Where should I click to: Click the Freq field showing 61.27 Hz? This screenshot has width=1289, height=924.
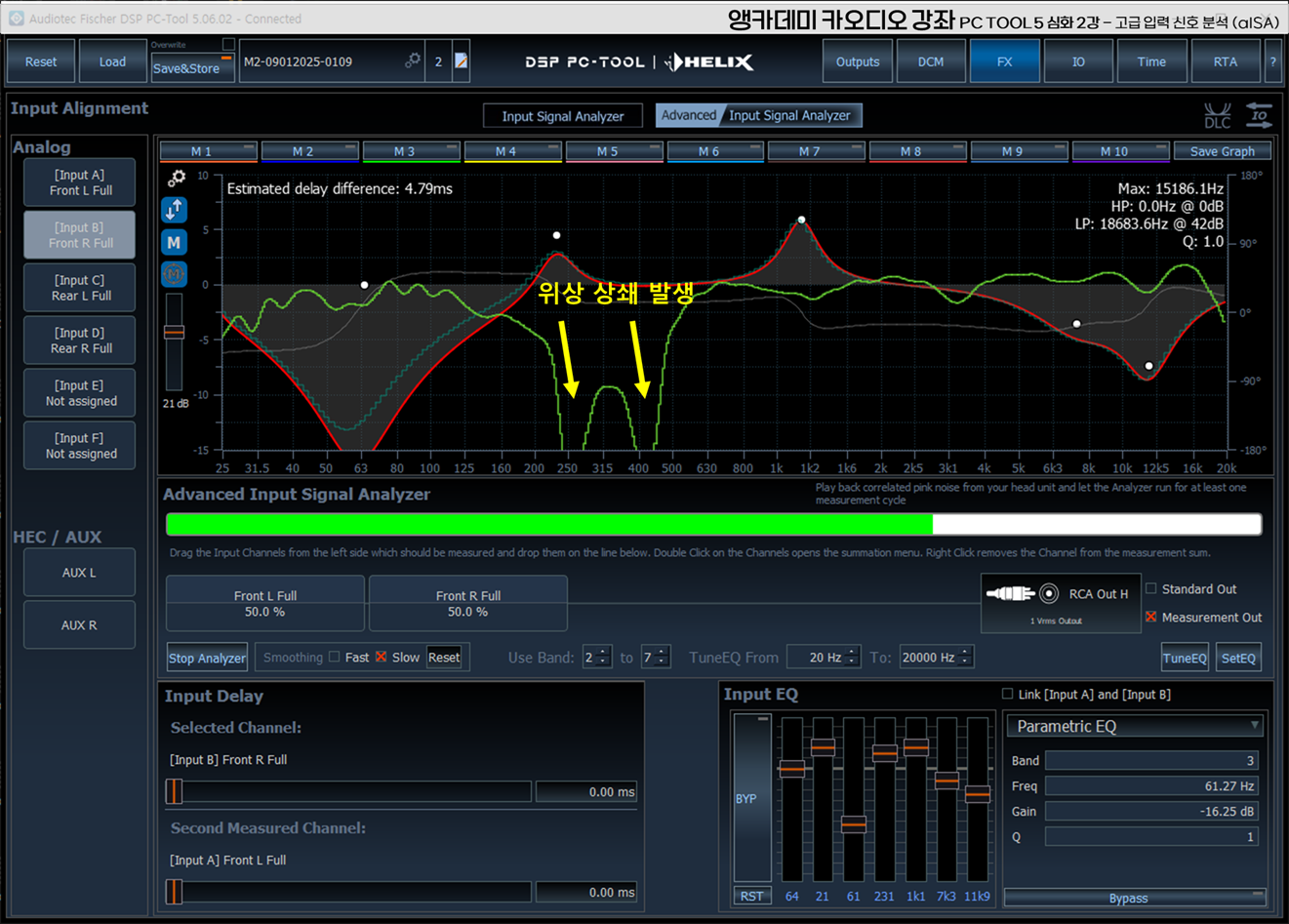(x=1151, y=785)
